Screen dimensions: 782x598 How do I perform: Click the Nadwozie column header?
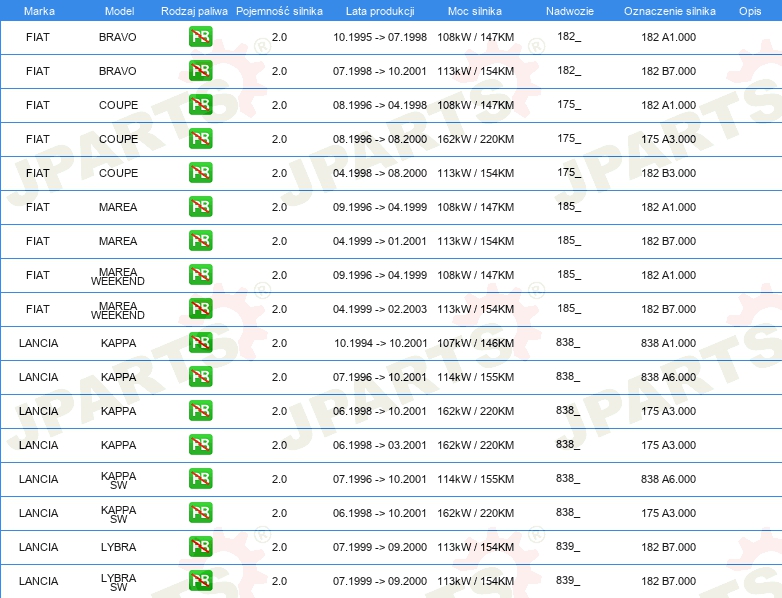tap(570, 11)
